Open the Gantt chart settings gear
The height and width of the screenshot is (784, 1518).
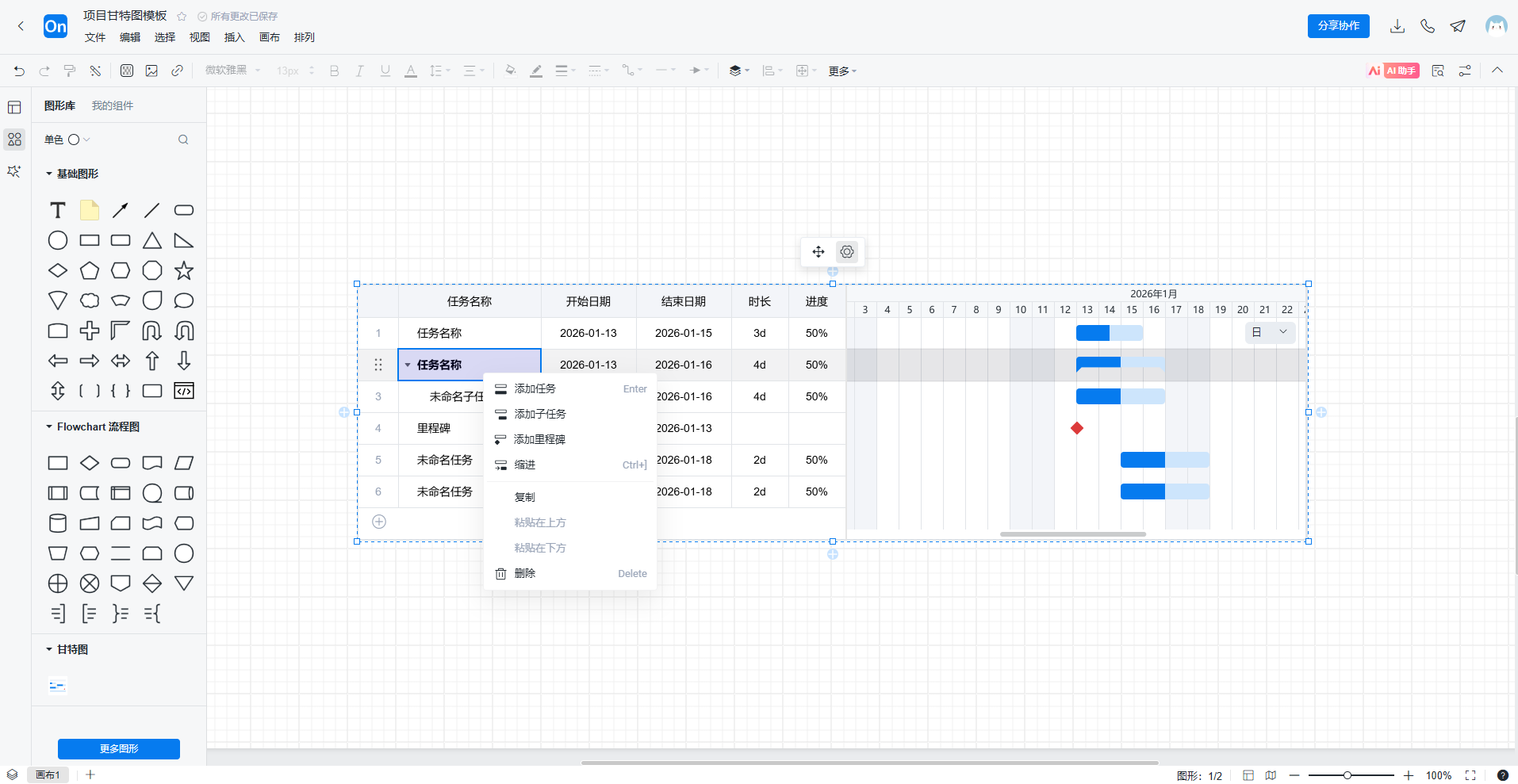coord(847,252)
